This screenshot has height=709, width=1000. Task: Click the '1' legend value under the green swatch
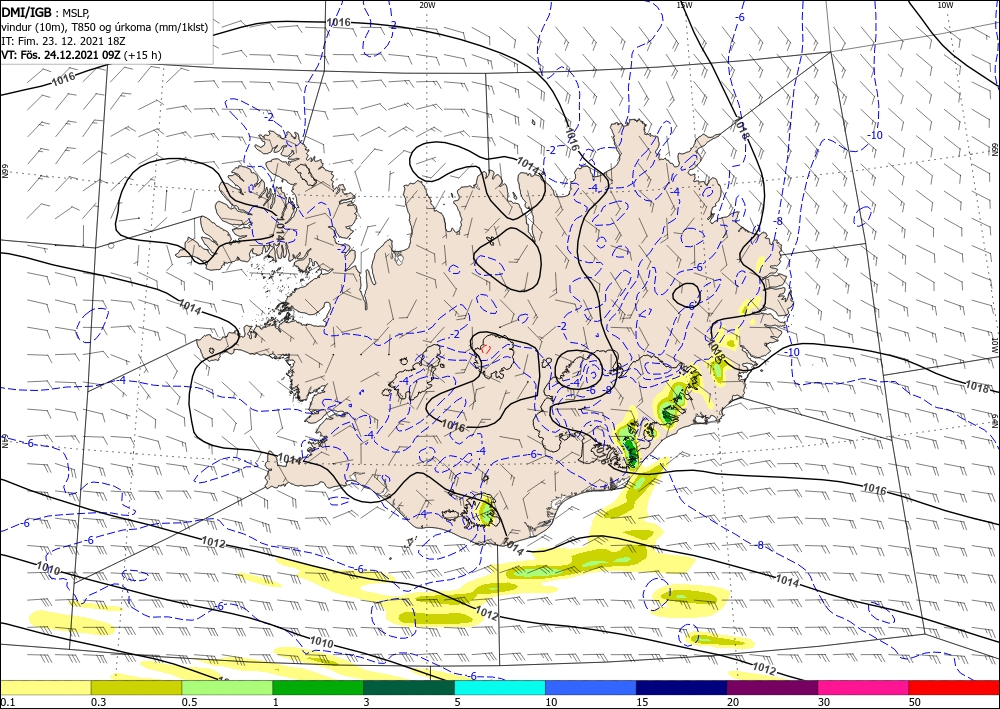276,702
